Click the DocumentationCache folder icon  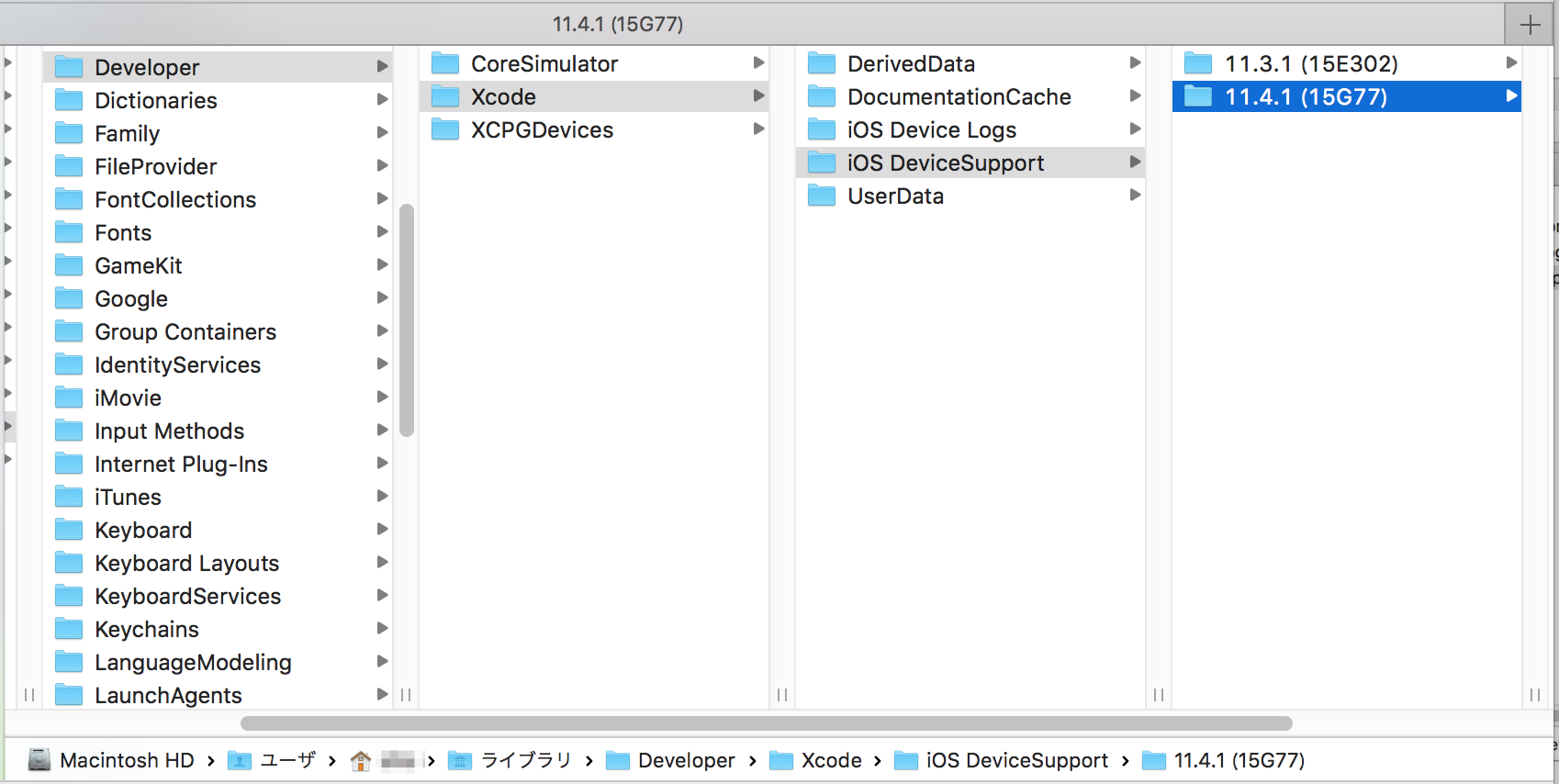[x=822, y=96]
